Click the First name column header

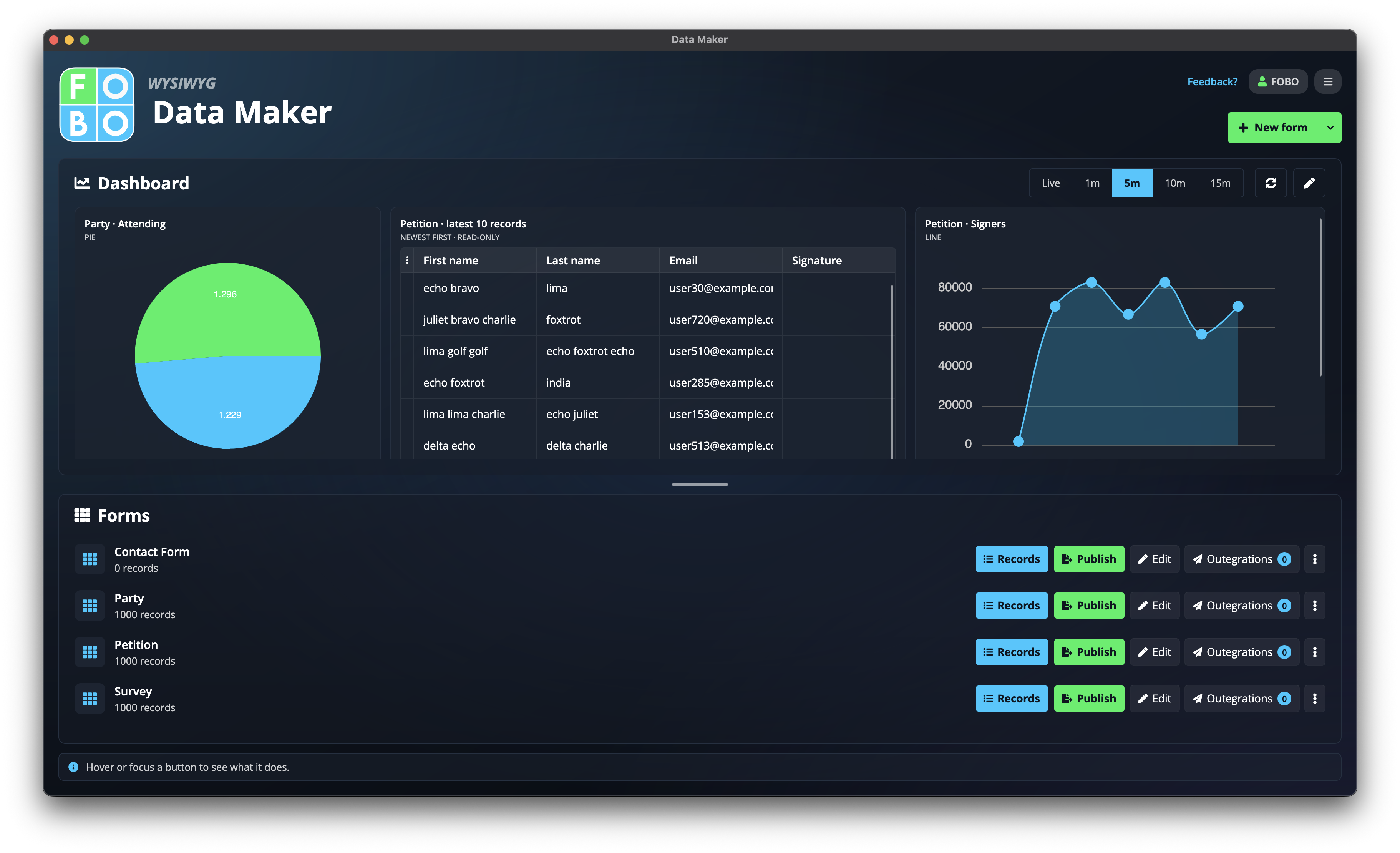pyautogui.click(x=475, y=260)
